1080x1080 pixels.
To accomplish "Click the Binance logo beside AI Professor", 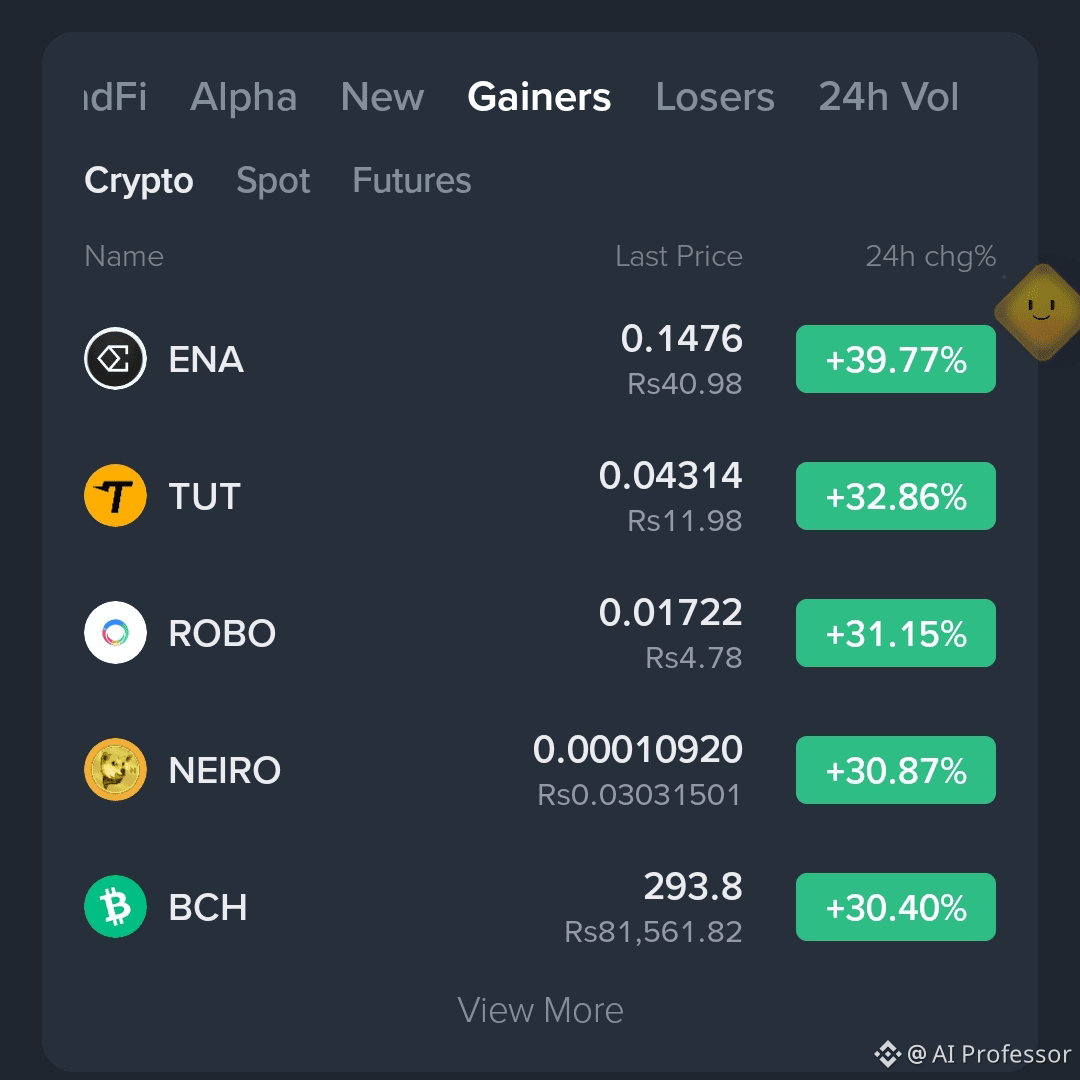I will click(x=888, y=1054).
